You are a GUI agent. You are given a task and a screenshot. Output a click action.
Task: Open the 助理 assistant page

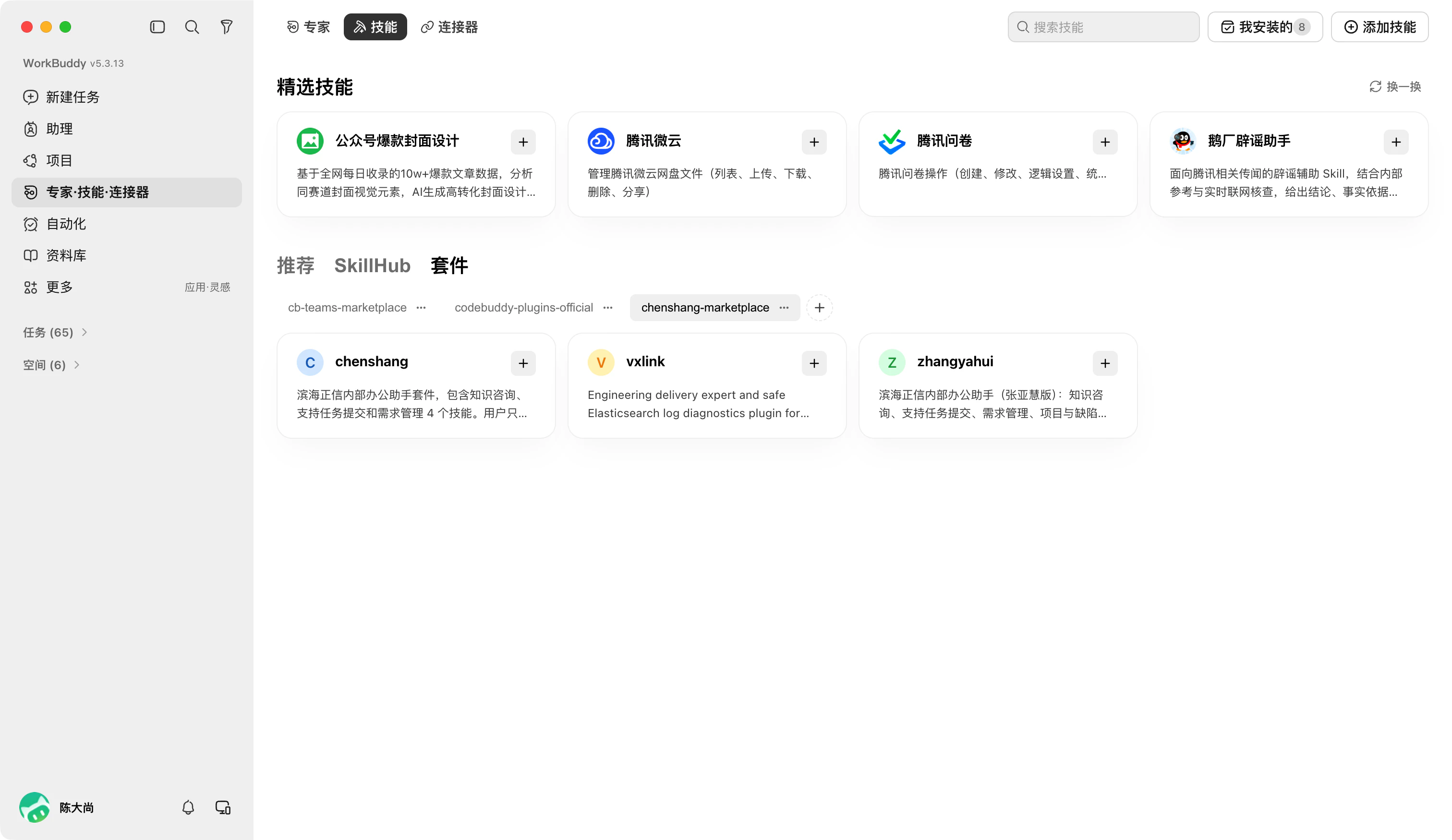pyautogui.click(x=127, y=129)
